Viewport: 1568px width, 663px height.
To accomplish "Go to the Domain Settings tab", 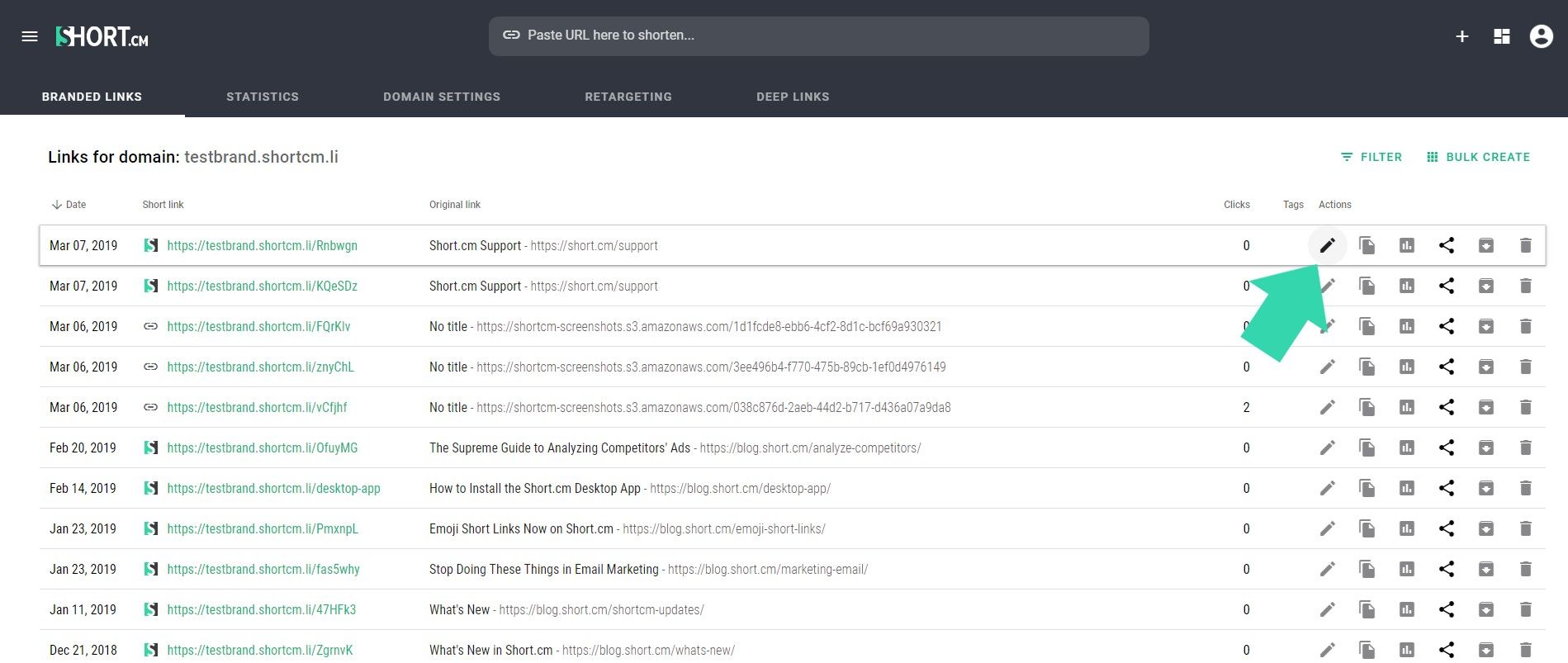I will (x=442, y=97).
